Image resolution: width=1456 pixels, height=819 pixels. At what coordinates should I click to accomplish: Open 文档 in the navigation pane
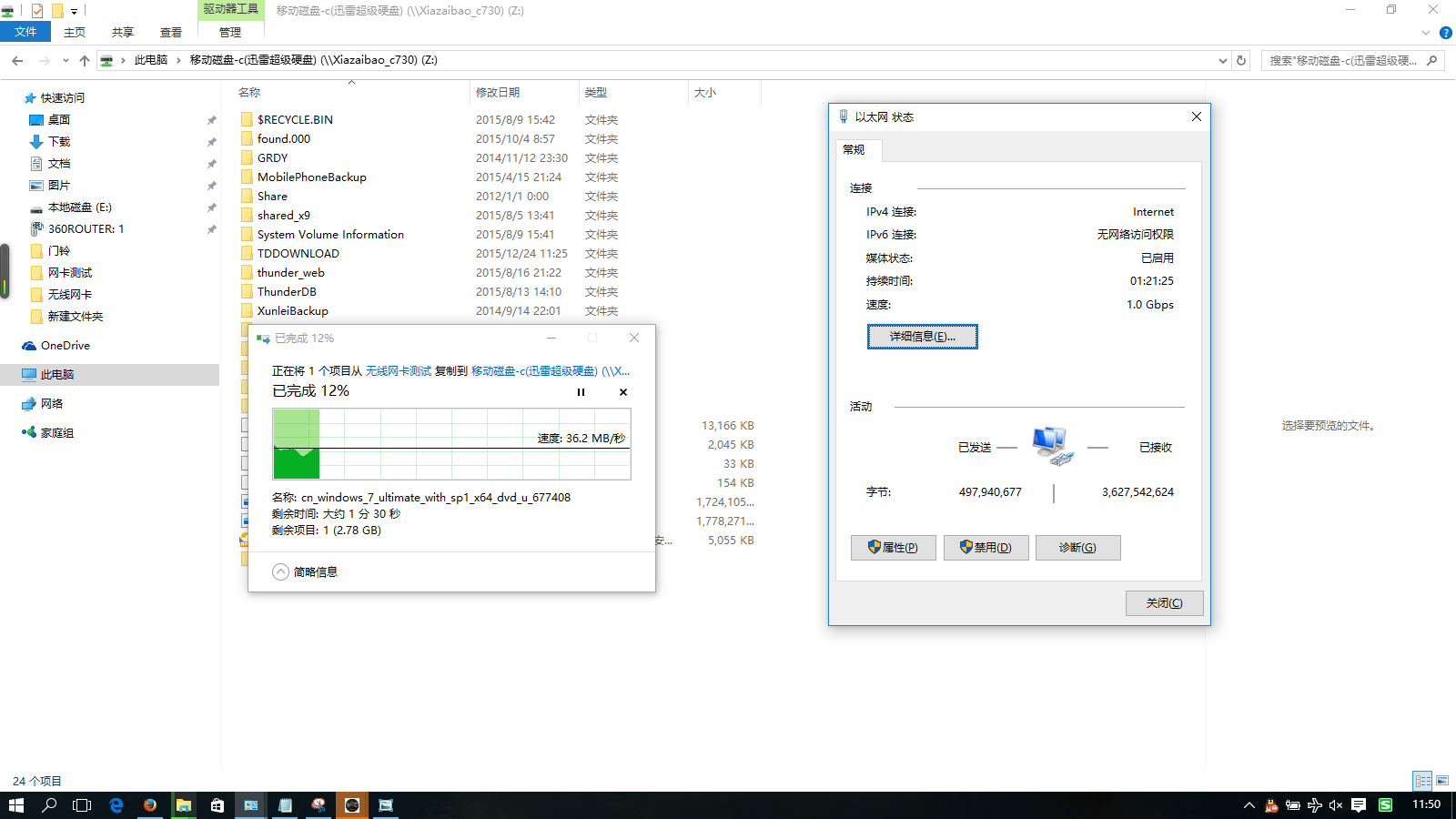pyautogui.click(x=59, y=164)
